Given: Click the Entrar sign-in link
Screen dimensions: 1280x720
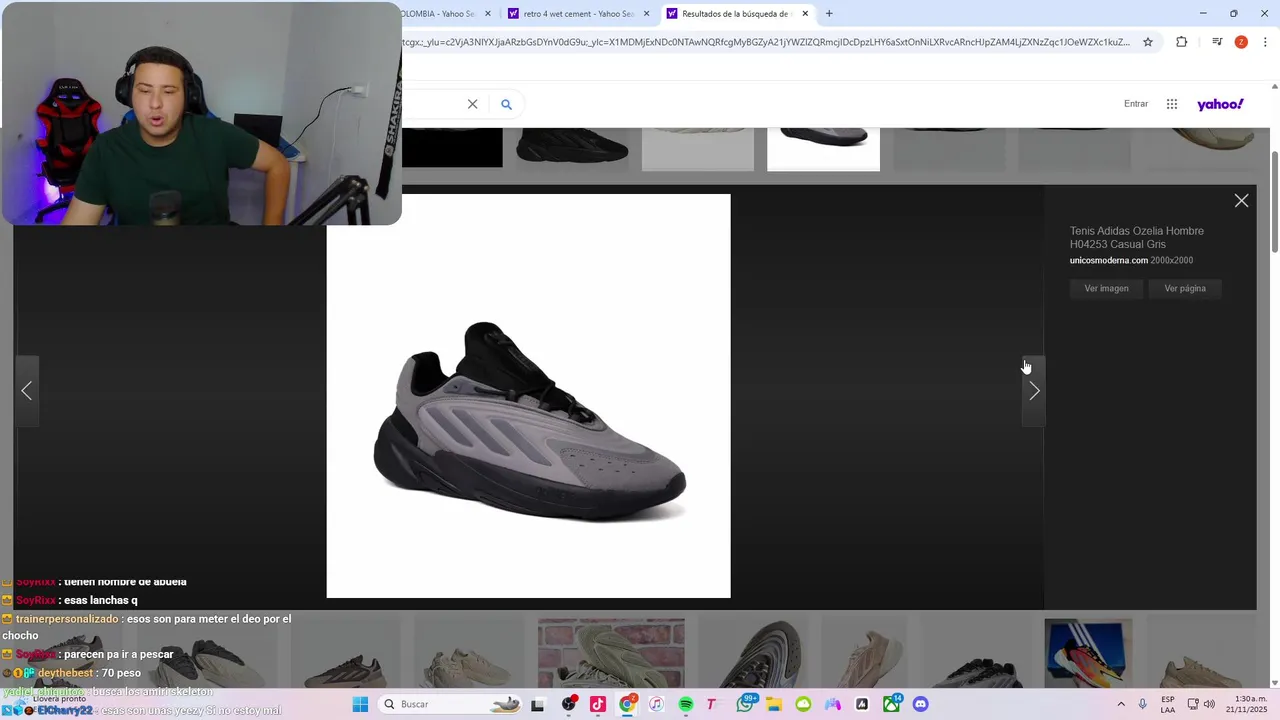Looking at the screenshot, I should [x=1136, y=104].
